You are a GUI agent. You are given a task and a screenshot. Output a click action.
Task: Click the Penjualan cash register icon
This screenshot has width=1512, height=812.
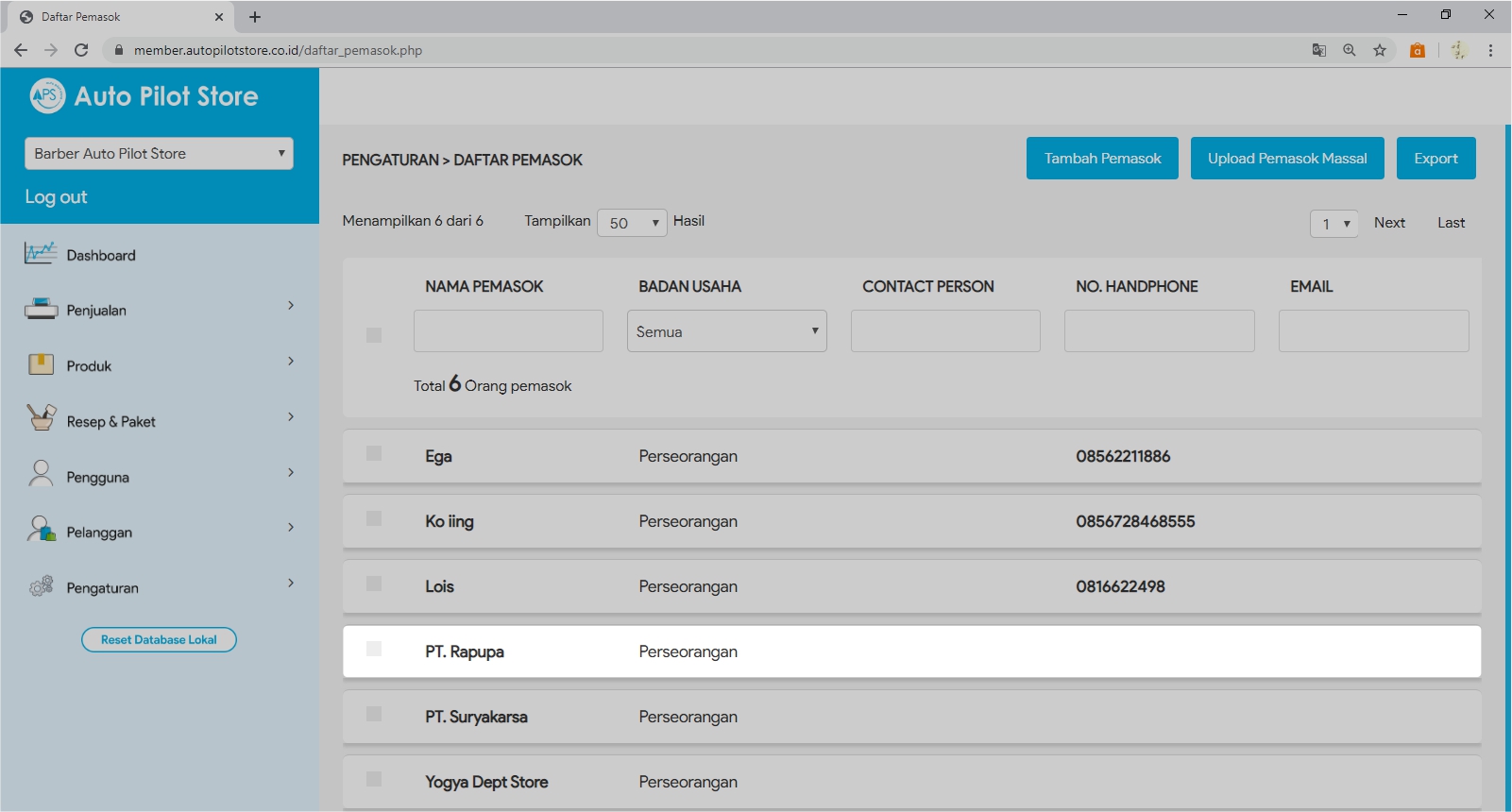[x=41, y=309]
